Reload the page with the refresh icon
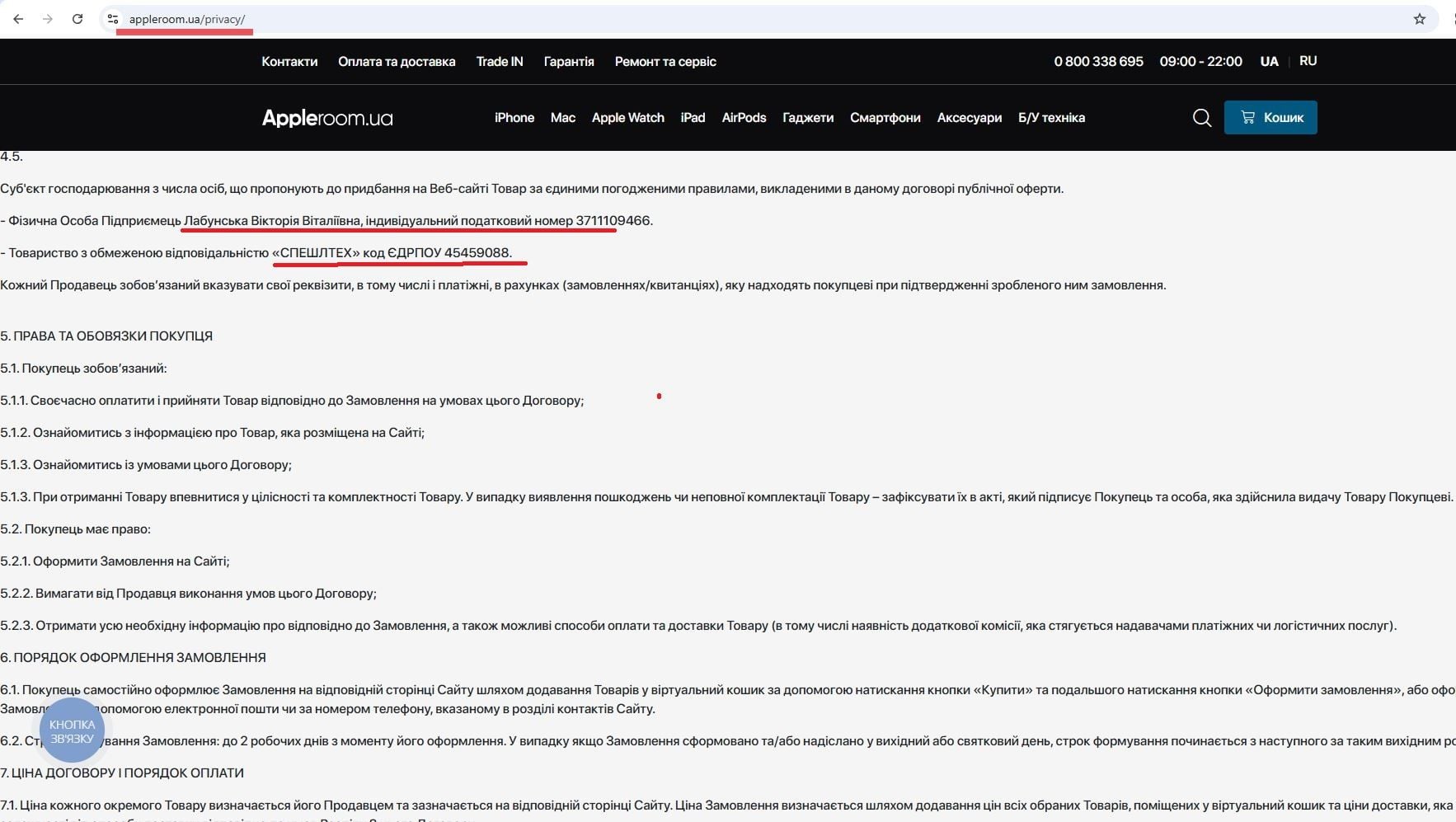The width and height of the screenshot is (1456, 822). pos(77,19)
